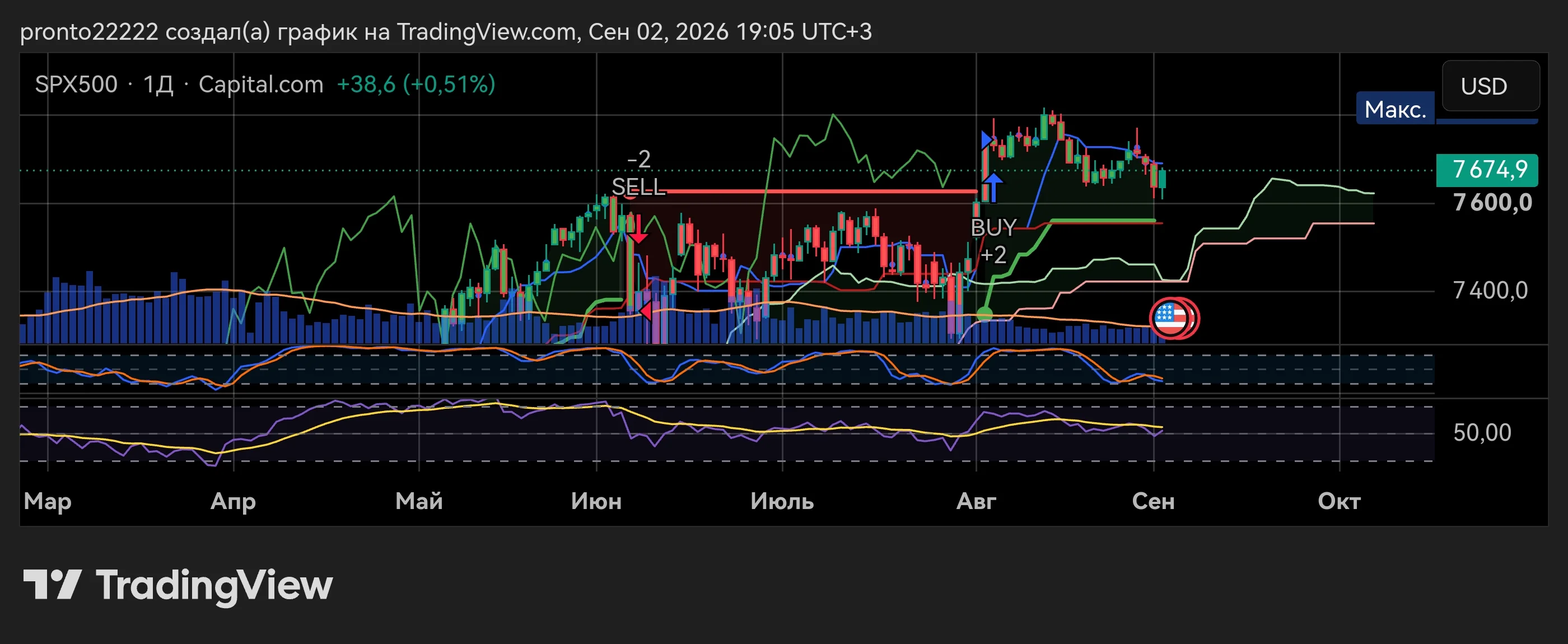The height and width of the screenshot is (644, 1568).
Task: Click the "Авг" month label on the time axis
Action: (976, 501)
